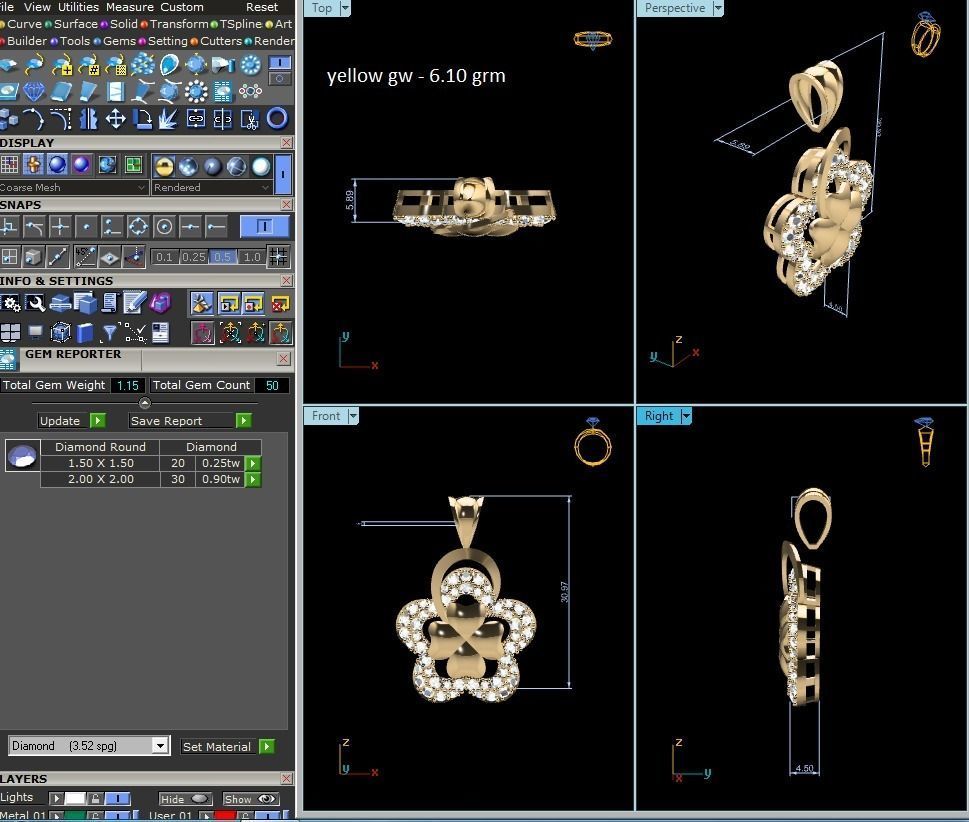Click the Set Material button
969x822 pixels.
[227, 746]
